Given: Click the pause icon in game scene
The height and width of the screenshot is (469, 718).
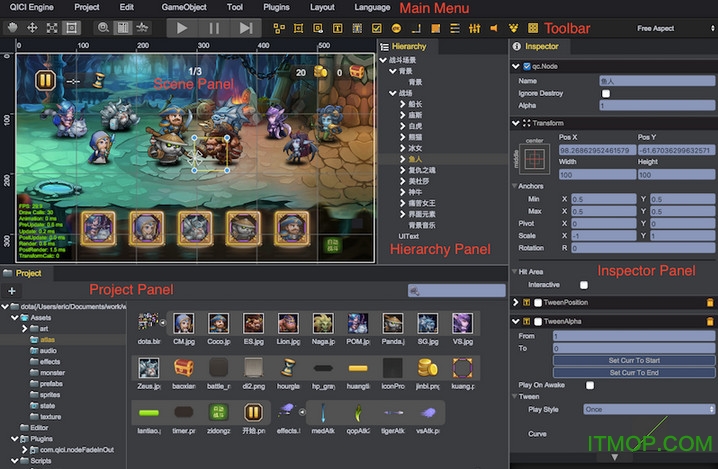Looking at the screenshot, I should pos(45,81).
